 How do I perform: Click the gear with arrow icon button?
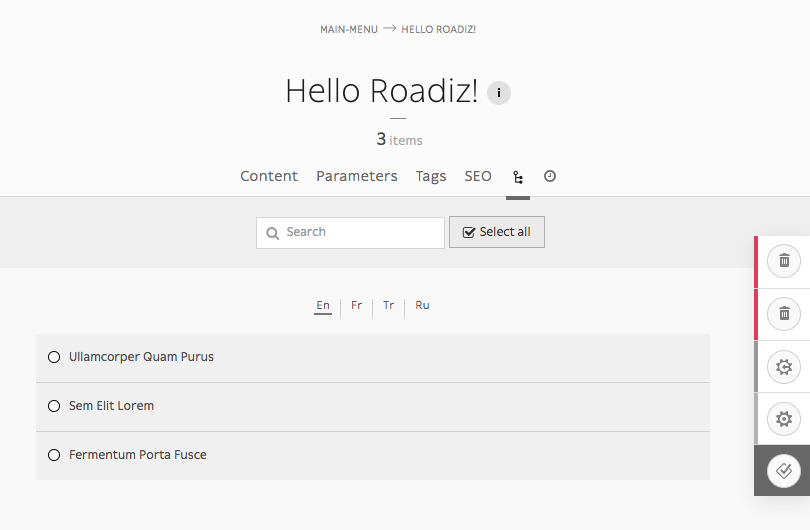tap(784, 367)
